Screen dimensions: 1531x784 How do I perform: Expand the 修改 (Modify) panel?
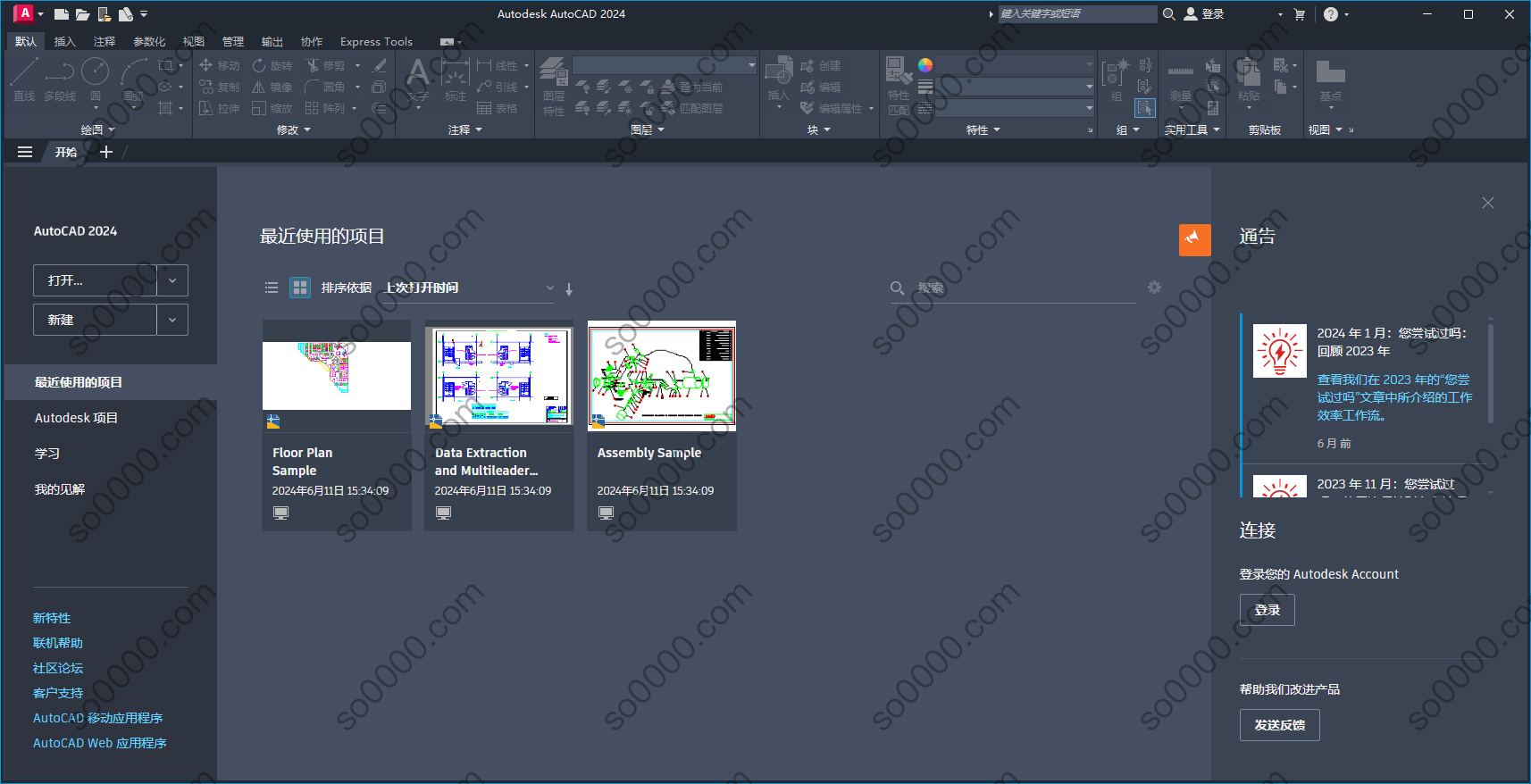coord(294,130)
